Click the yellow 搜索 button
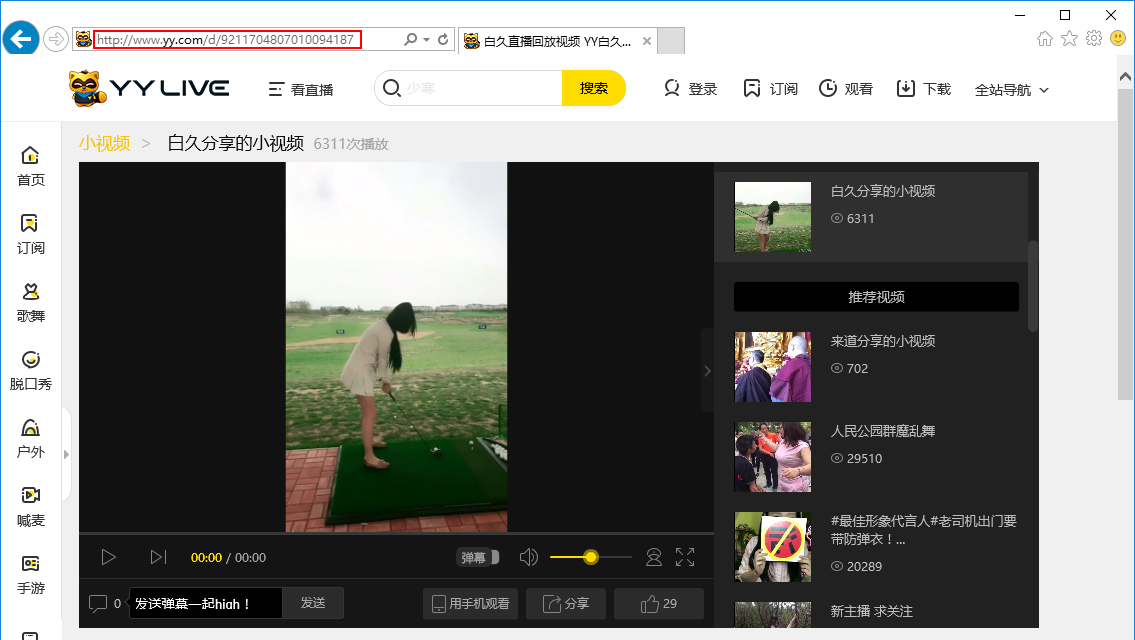 click(593, 88)
